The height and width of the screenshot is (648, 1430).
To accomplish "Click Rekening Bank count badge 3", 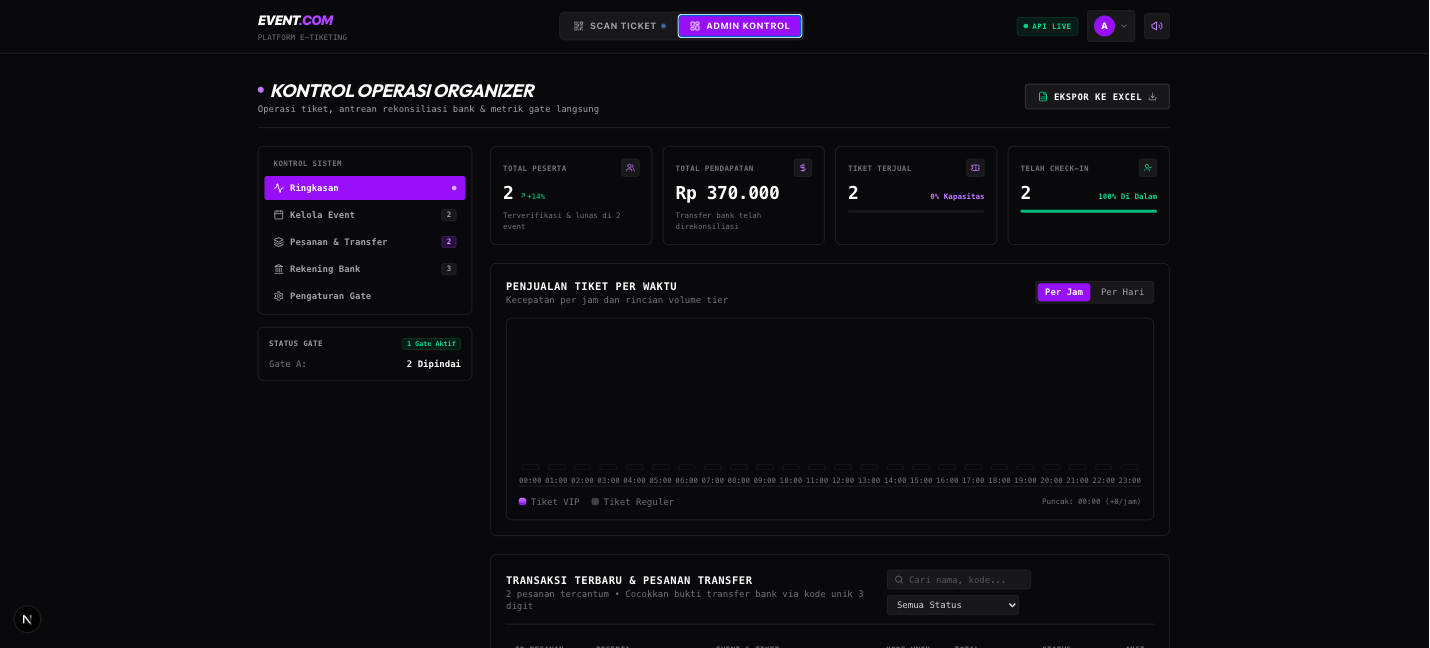I will coord(449,269).
